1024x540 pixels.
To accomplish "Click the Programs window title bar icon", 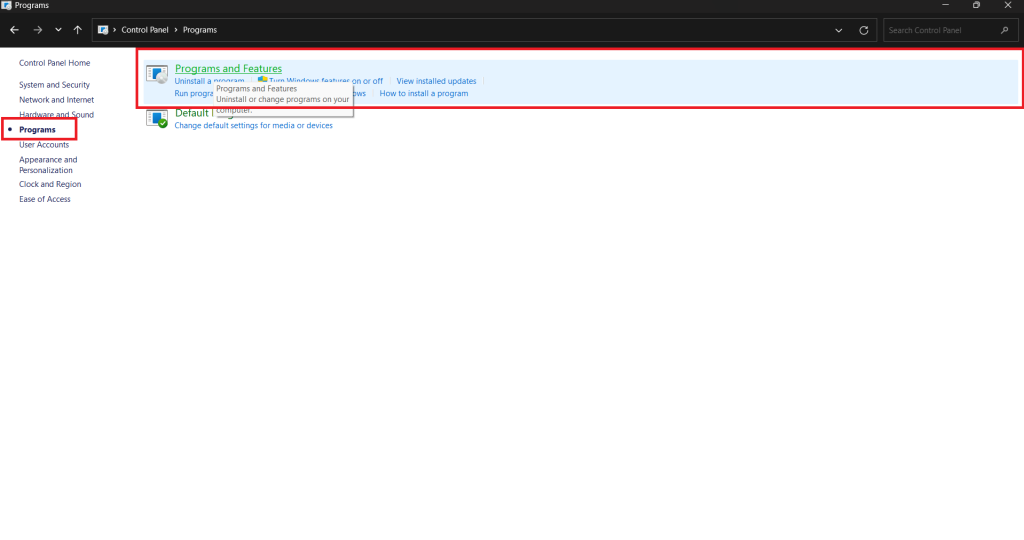I will coord(7,5).
